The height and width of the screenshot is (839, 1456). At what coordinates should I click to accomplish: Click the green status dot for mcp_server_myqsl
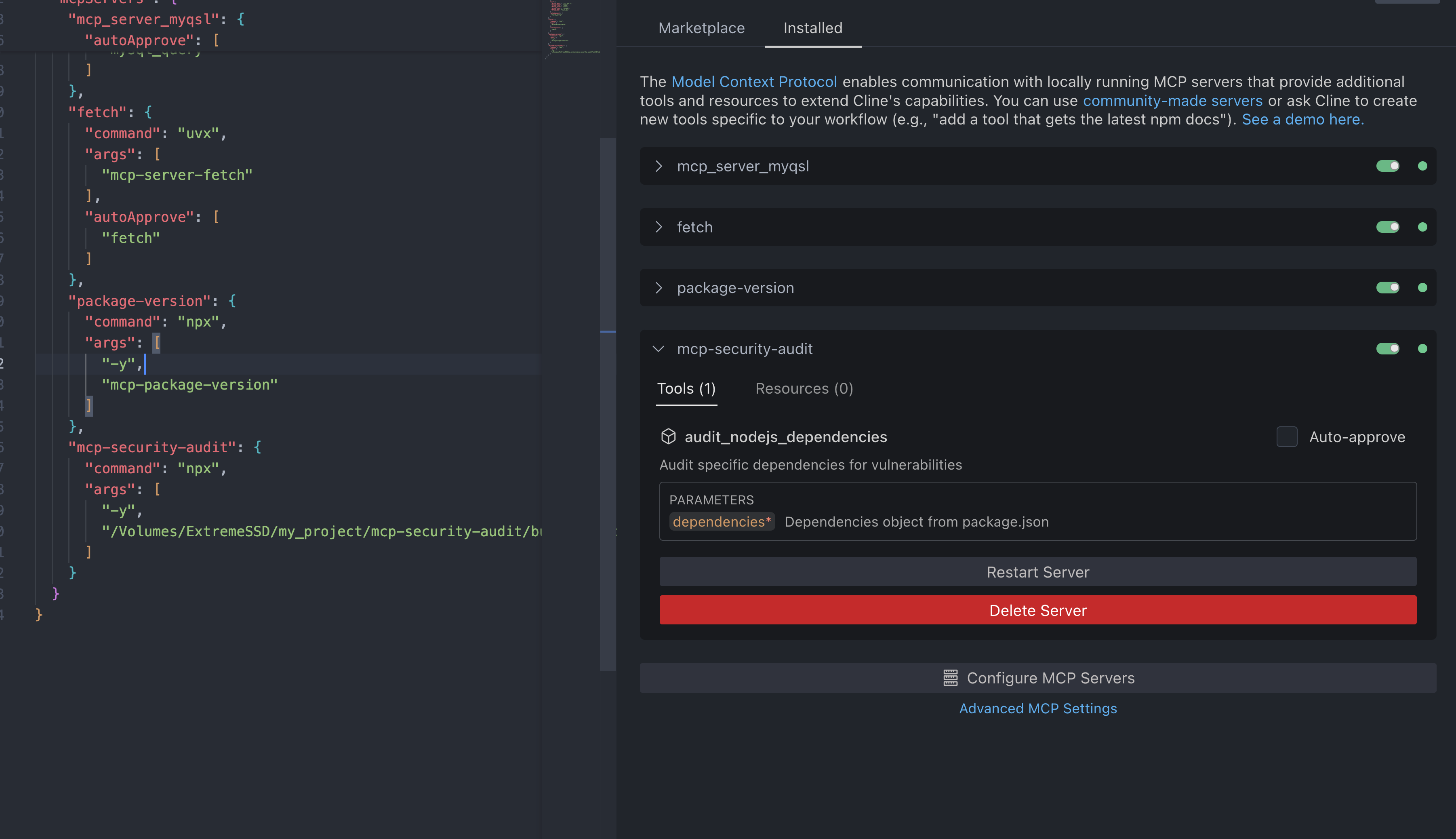tap(1422, 166)
